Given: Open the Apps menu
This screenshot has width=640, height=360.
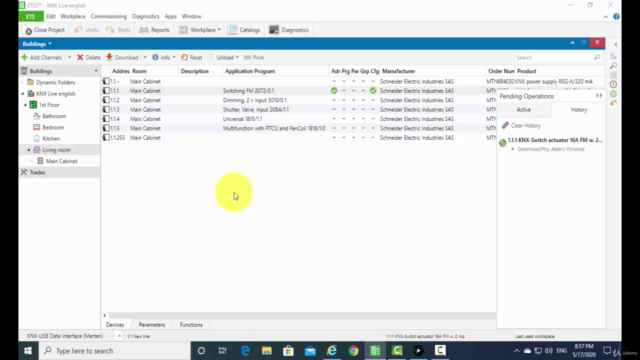Looking at the screenshot, I should 171,16.
